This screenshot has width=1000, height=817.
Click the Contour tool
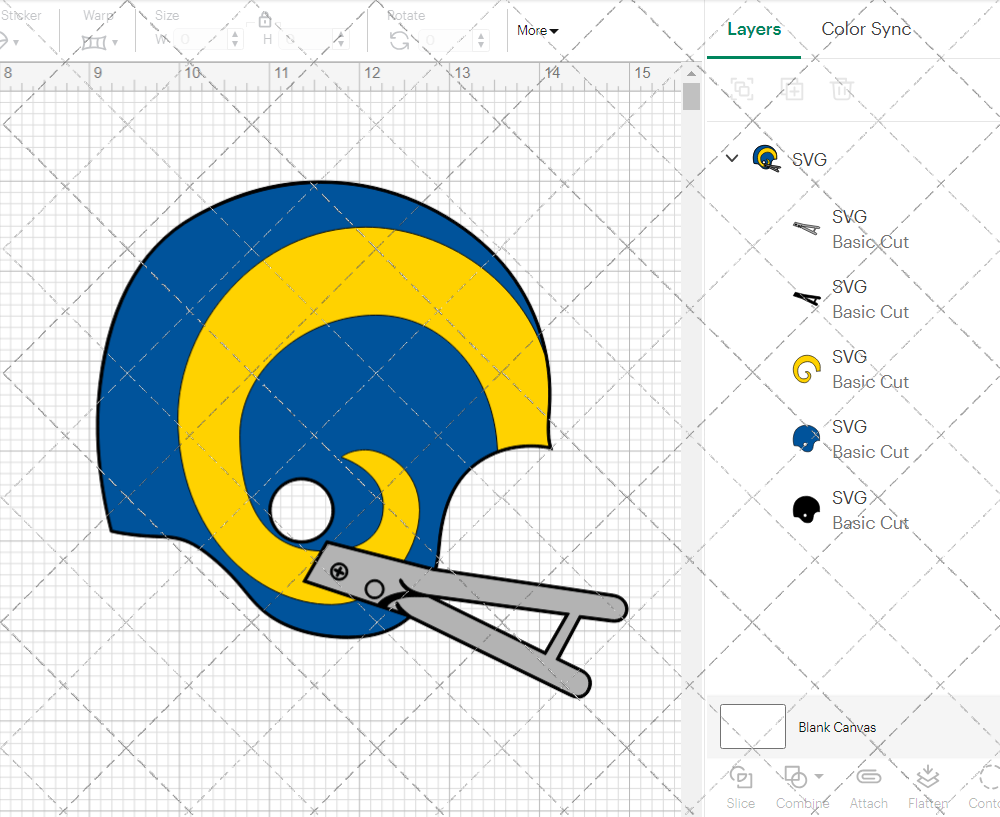[984, 788]
